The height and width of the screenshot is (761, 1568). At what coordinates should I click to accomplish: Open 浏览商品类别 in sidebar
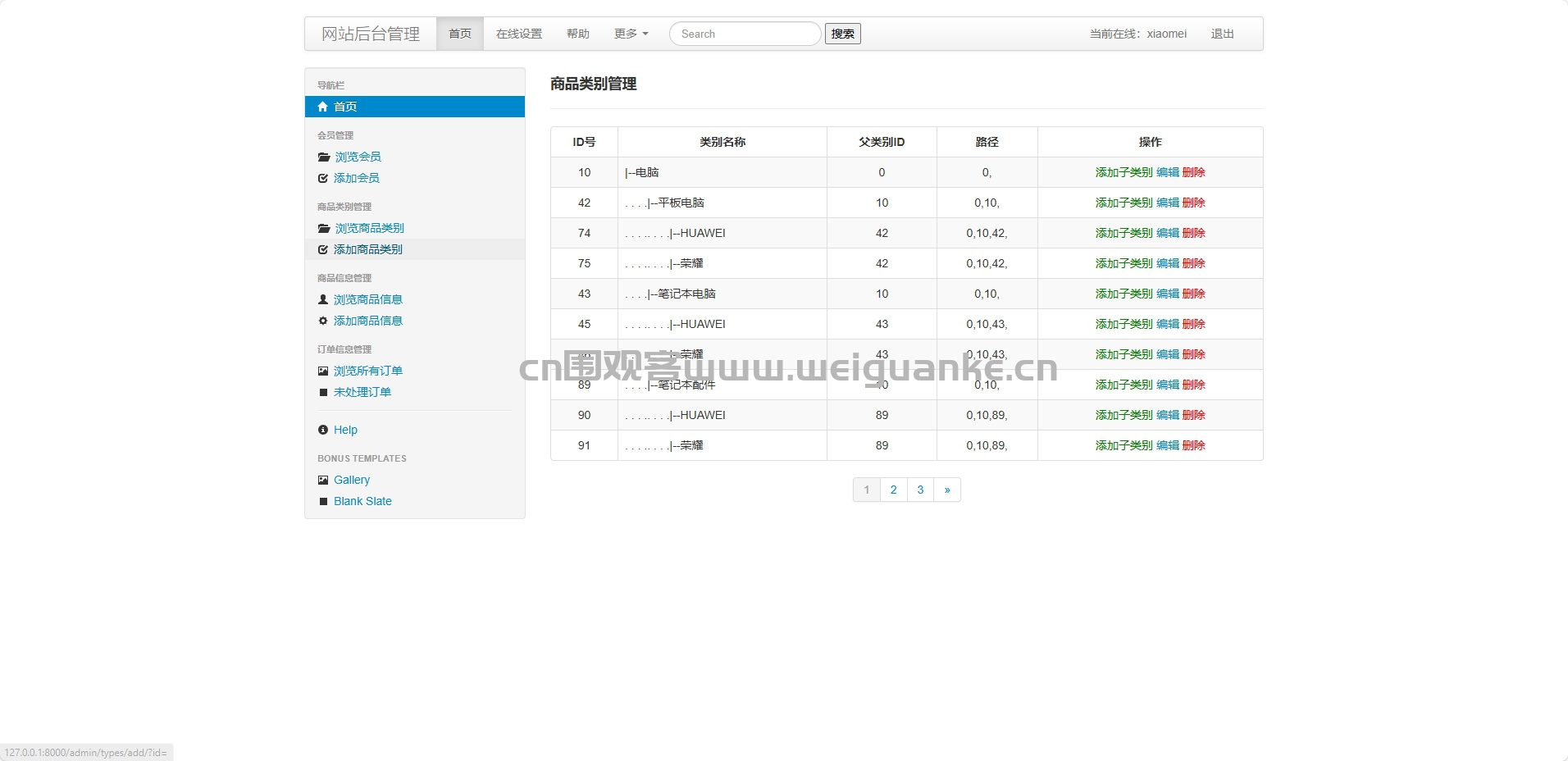370,228
